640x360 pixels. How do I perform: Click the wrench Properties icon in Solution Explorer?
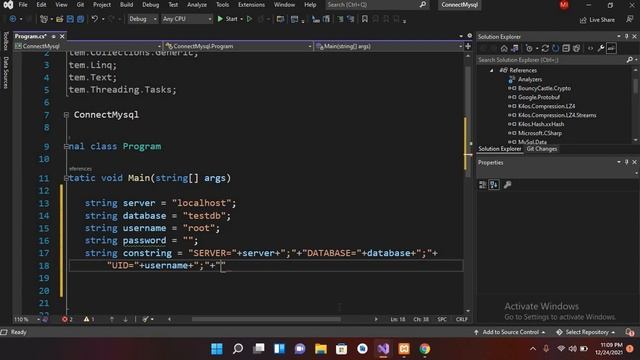pyautogui.click(x=601, y=49)
